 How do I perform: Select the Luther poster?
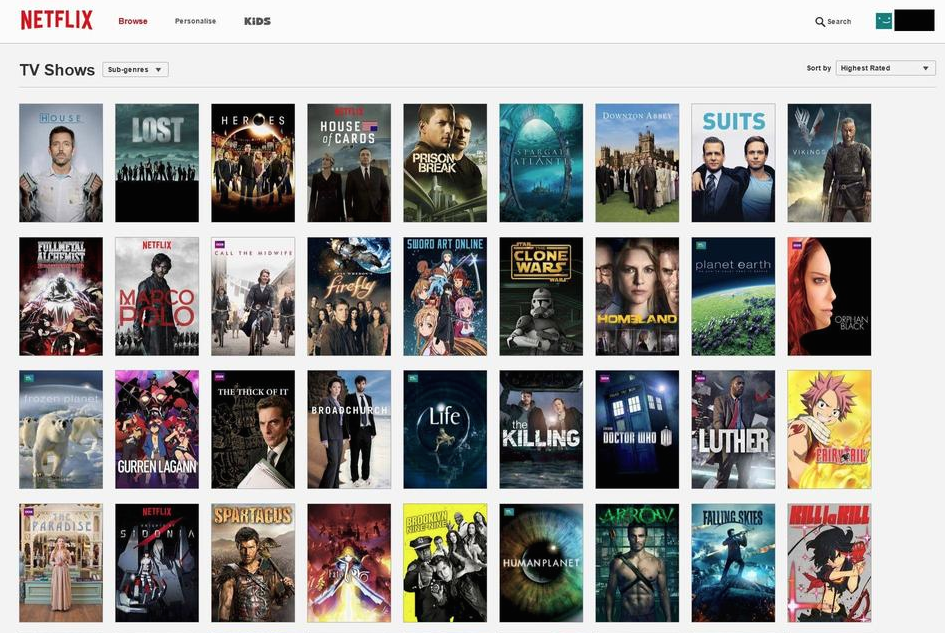click(x=733, y=429)
